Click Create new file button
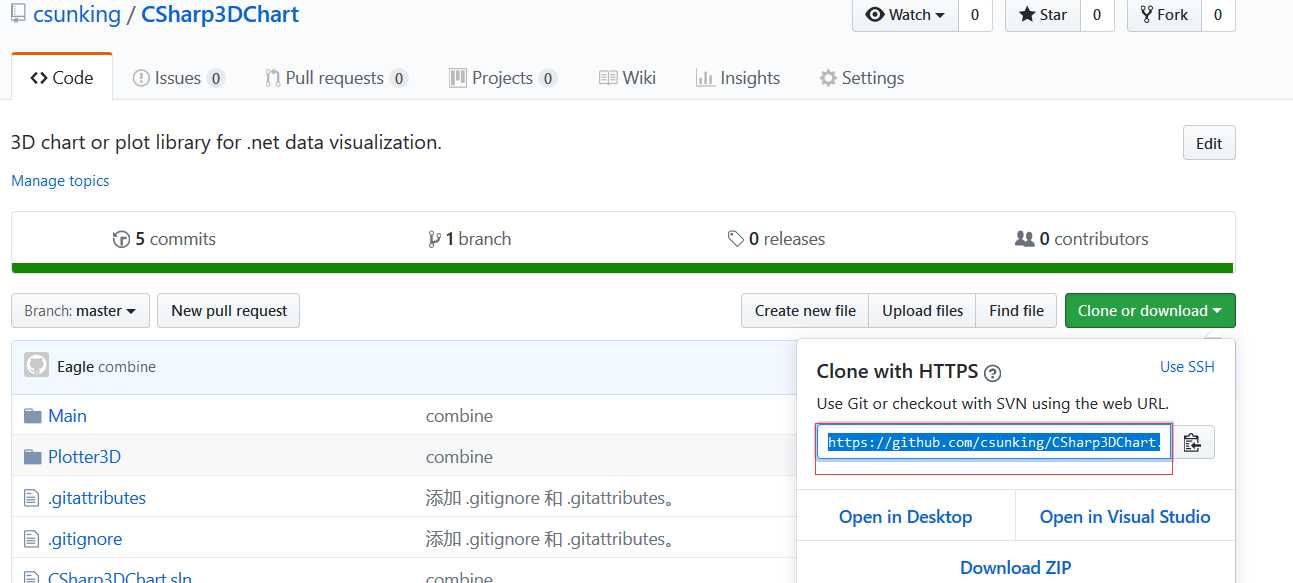 (805, 310)
